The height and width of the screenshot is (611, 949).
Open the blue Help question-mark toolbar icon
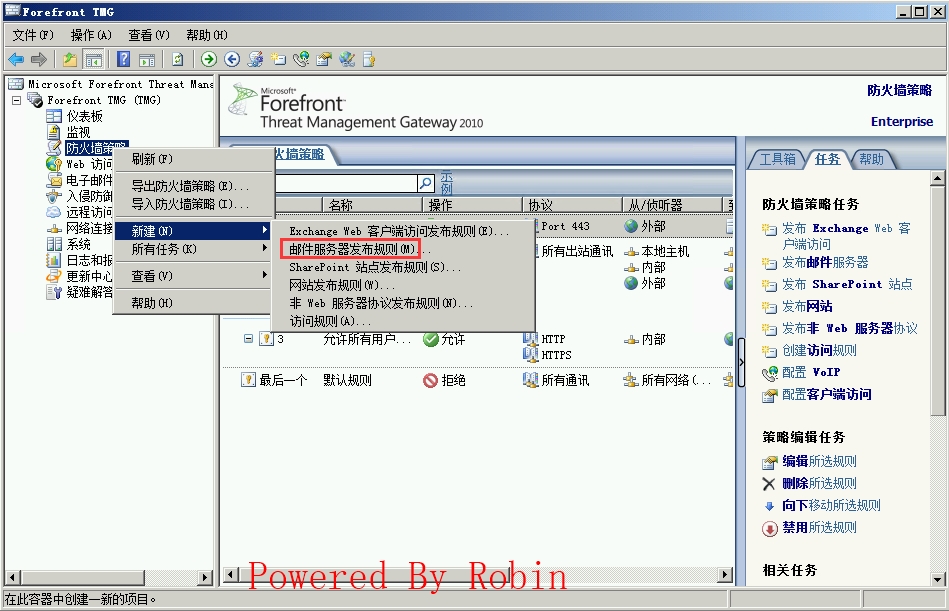(x=123, y=59)
